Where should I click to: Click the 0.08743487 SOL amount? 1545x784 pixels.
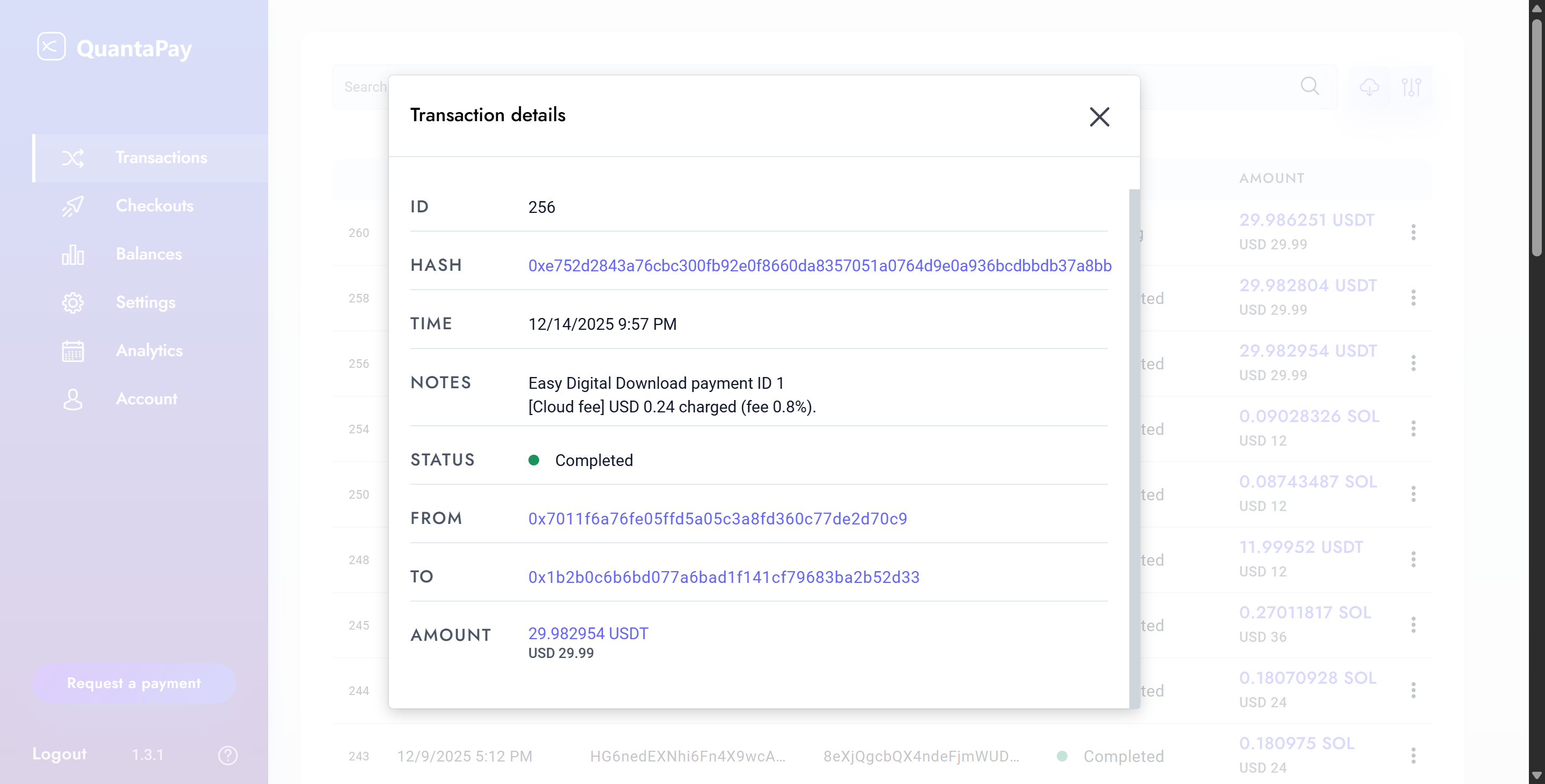click(x=1308, y=482)
